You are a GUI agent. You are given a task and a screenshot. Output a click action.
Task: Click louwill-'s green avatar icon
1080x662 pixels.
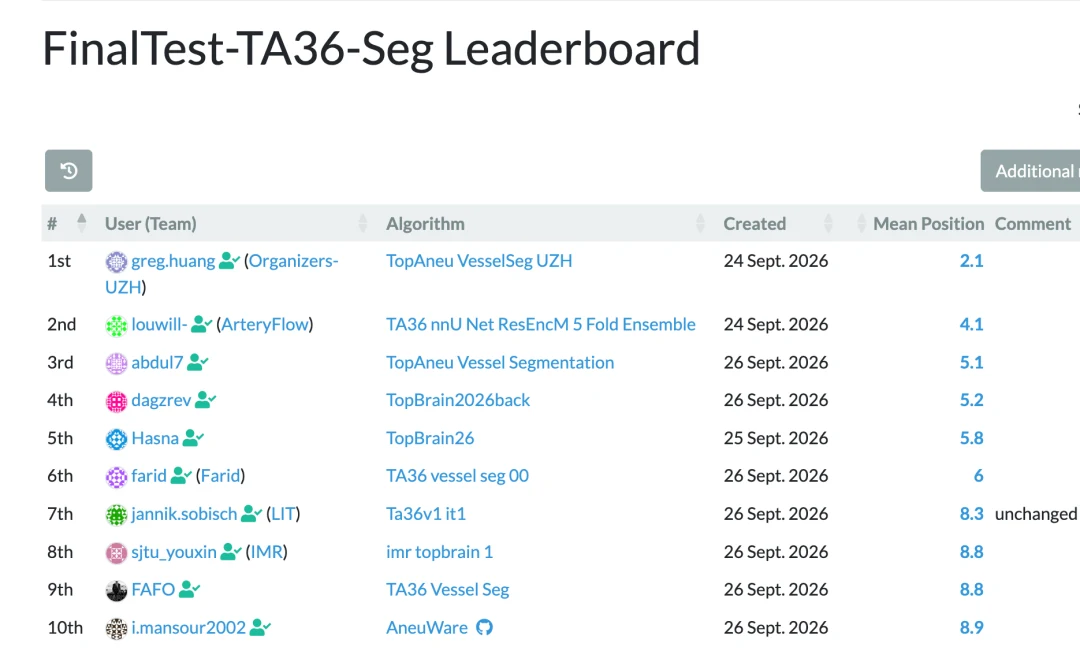click(116, 325)
